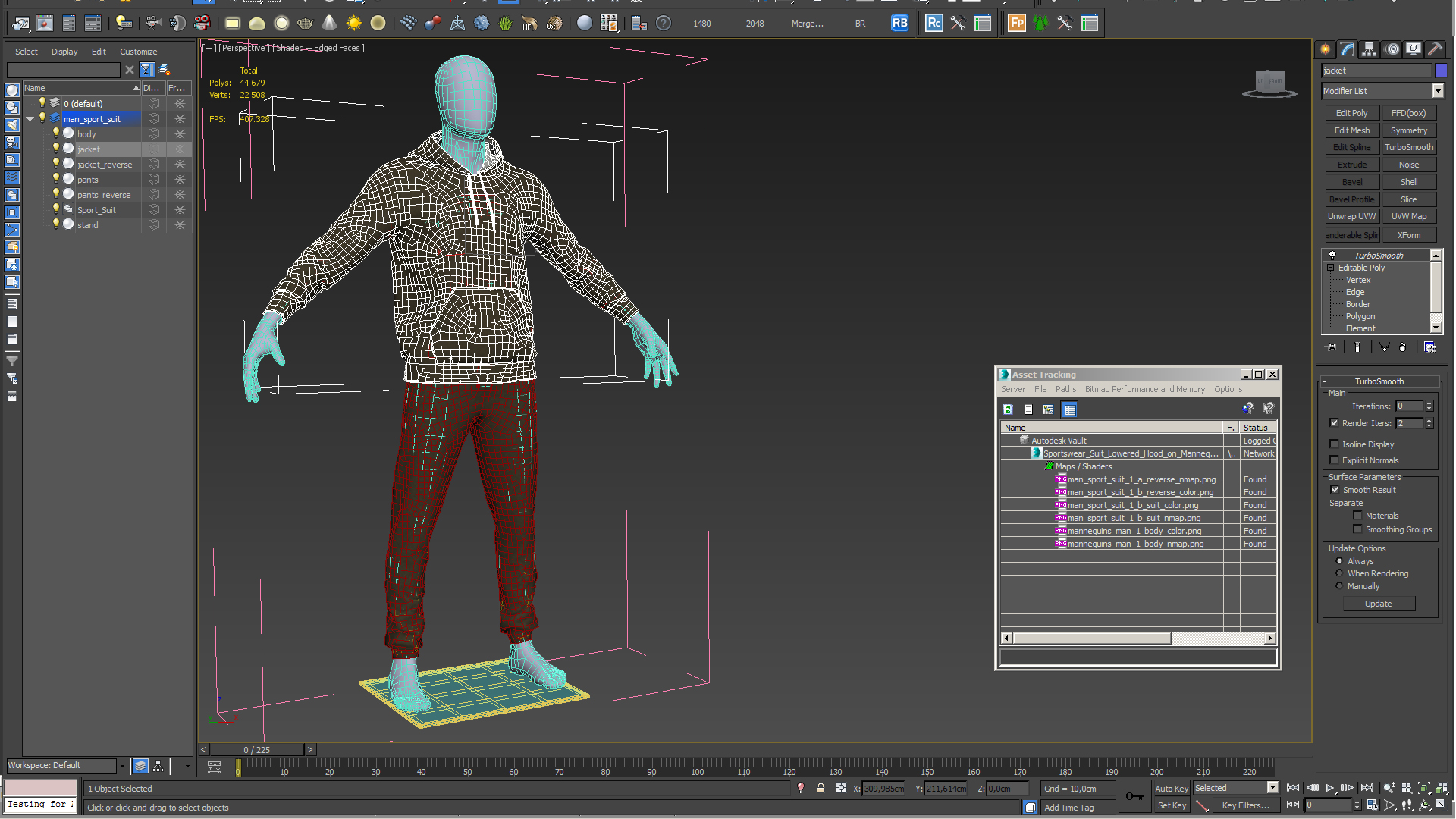Click the large Set Keys key icon
The height and width of the screenshot is (819, 1456).
(1134, 796)
